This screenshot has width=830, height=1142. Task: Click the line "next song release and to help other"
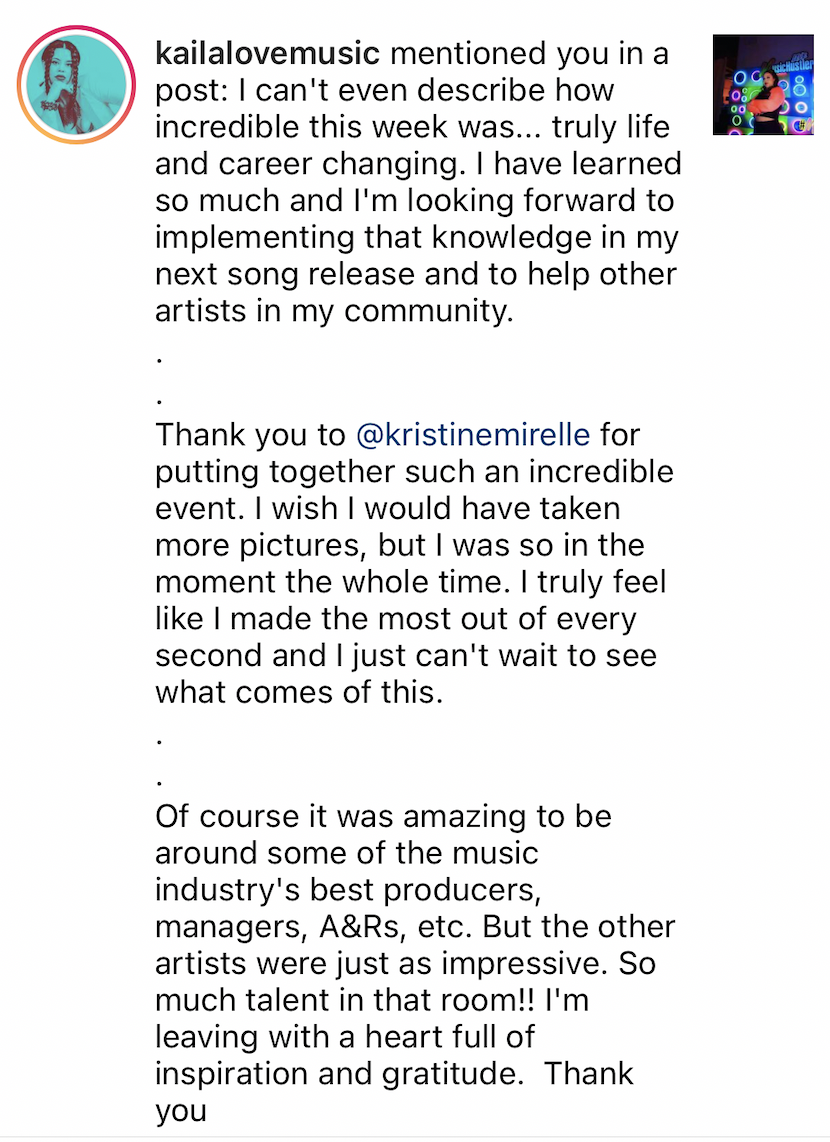coord(415,274)
